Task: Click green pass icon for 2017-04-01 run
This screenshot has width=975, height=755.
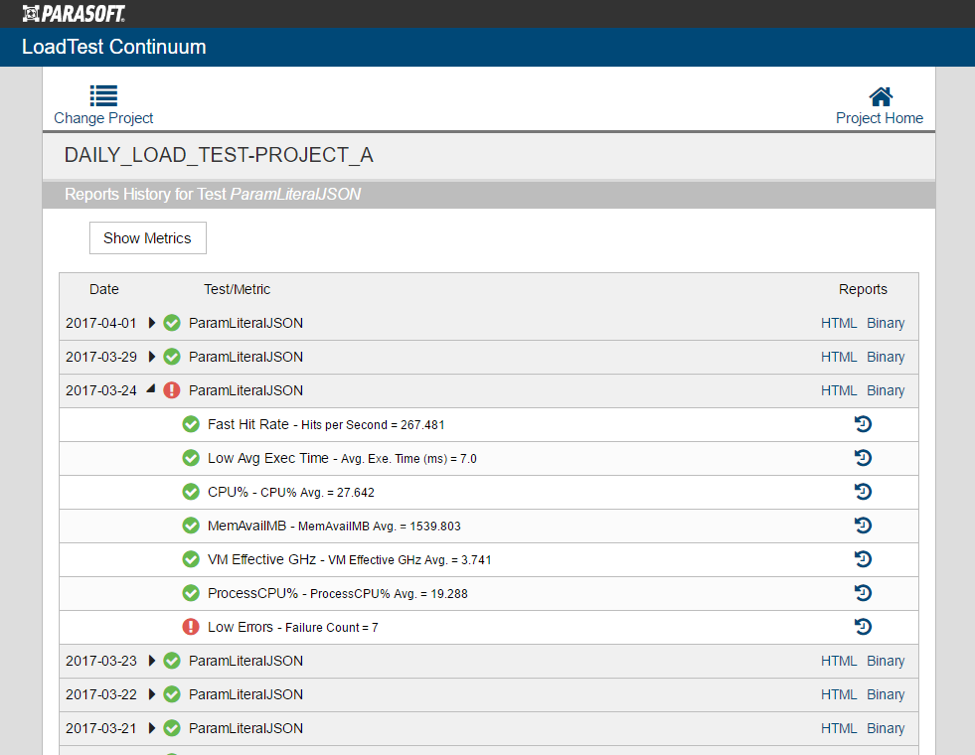Action: (x=172, y=323)
